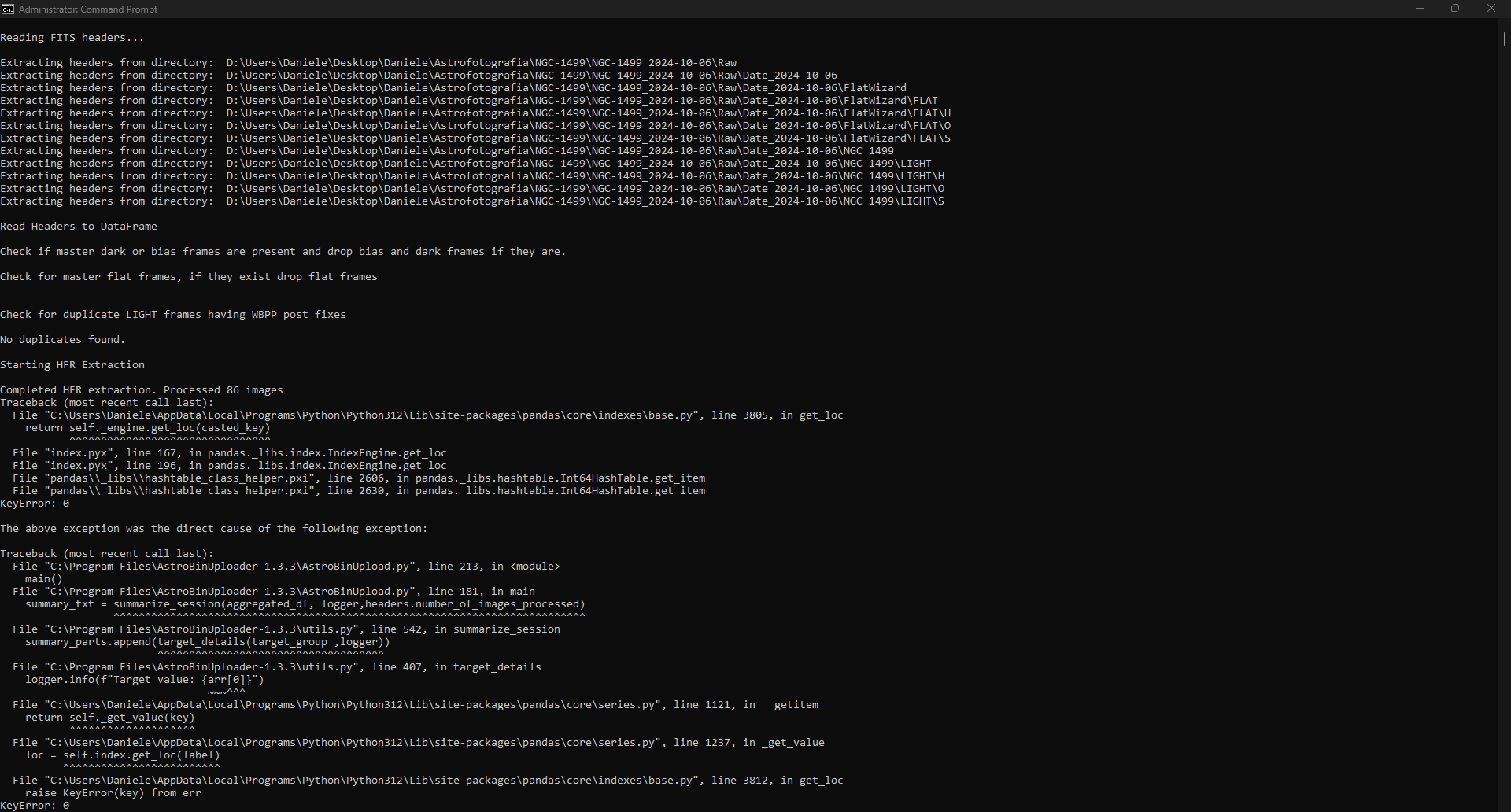Click the AstroBinUpload.py 'line 181, in main' entry
1511x812 pixels.
pos(274,592)
